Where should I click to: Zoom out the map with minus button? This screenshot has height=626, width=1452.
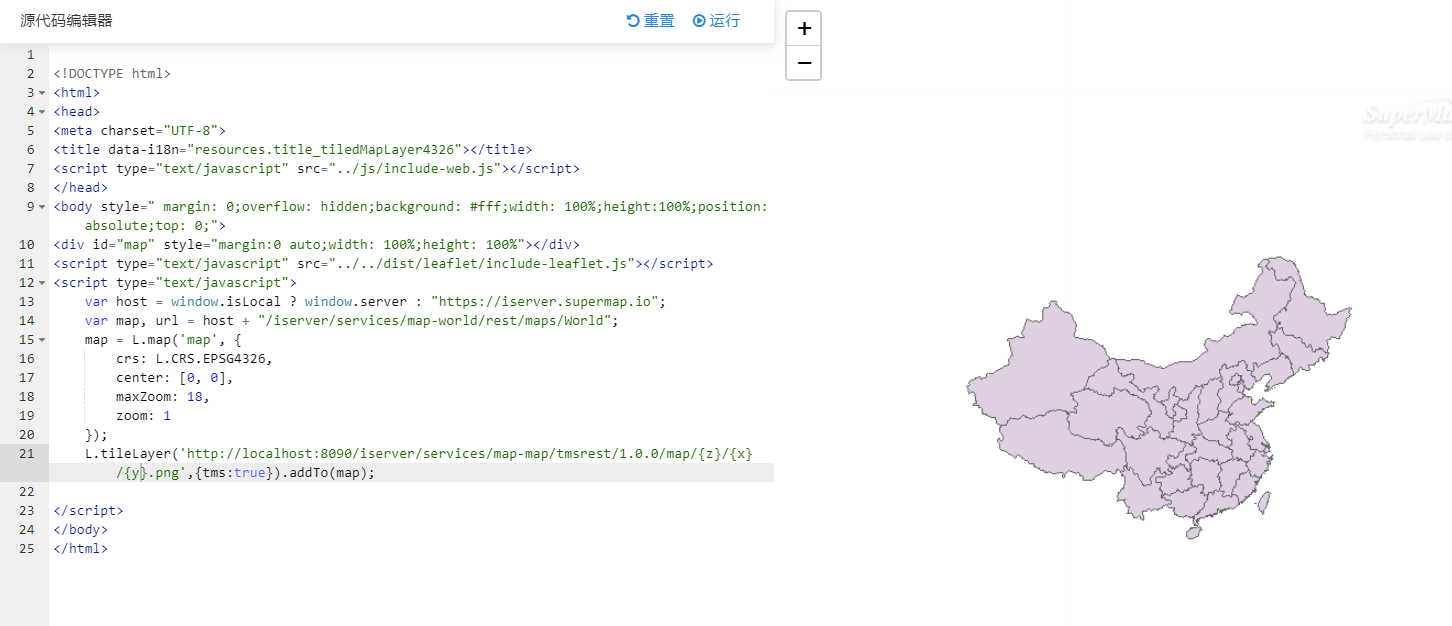pyautogui.click(x=804, y=63)
